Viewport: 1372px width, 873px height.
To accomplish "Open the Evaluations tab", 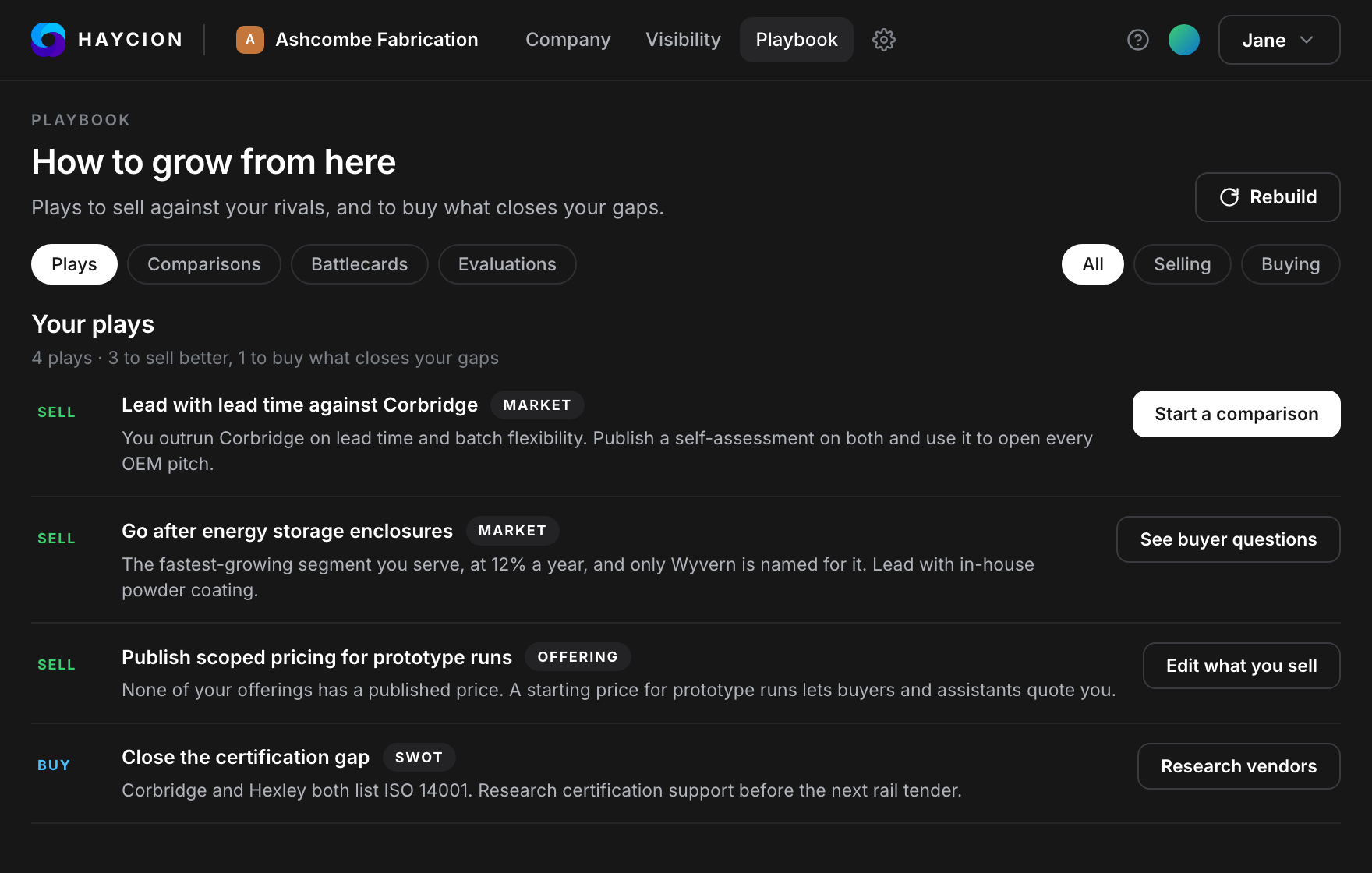I will [x=507, y=264].
